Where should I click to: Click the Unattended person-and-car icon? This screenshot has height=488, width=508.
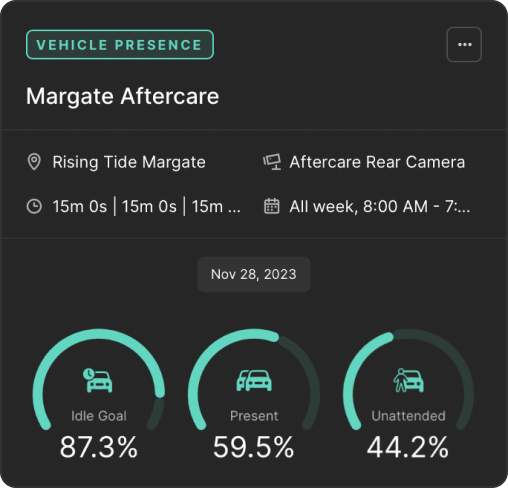[x=409, y=380]
